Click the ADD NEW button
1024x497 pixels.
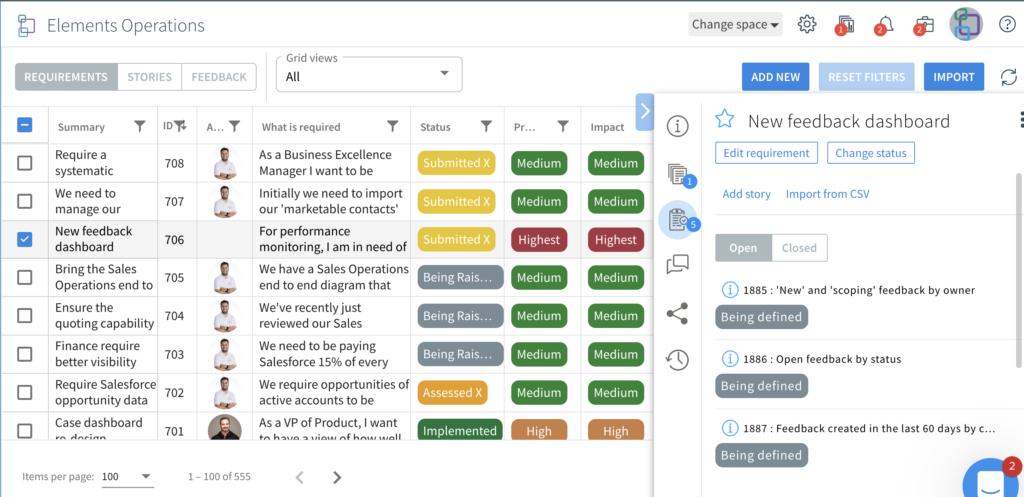tap(775, 77)
